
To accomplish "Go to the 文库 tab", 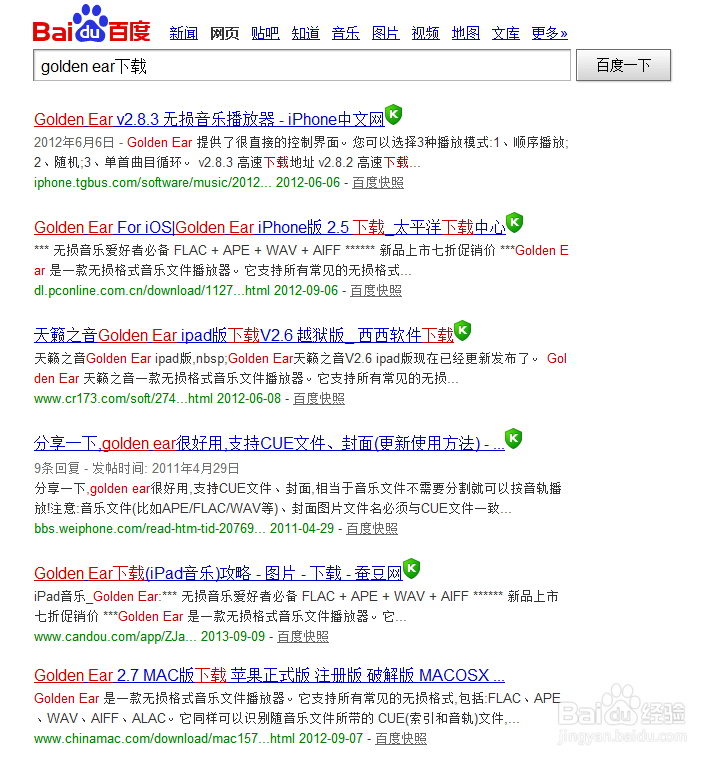I will 505,33.
